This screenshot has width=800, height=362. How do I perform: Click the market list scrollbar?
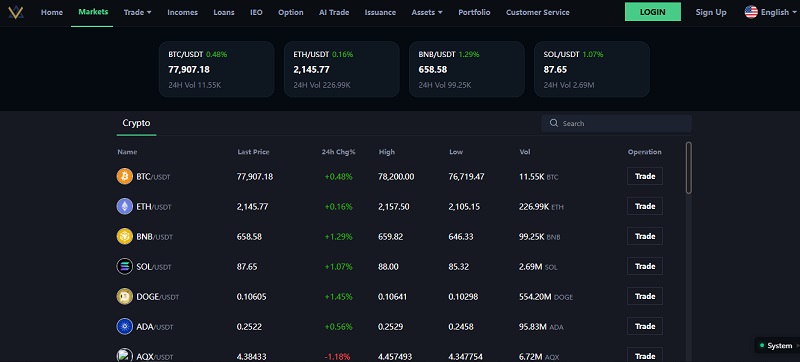[x=689, y=168]
